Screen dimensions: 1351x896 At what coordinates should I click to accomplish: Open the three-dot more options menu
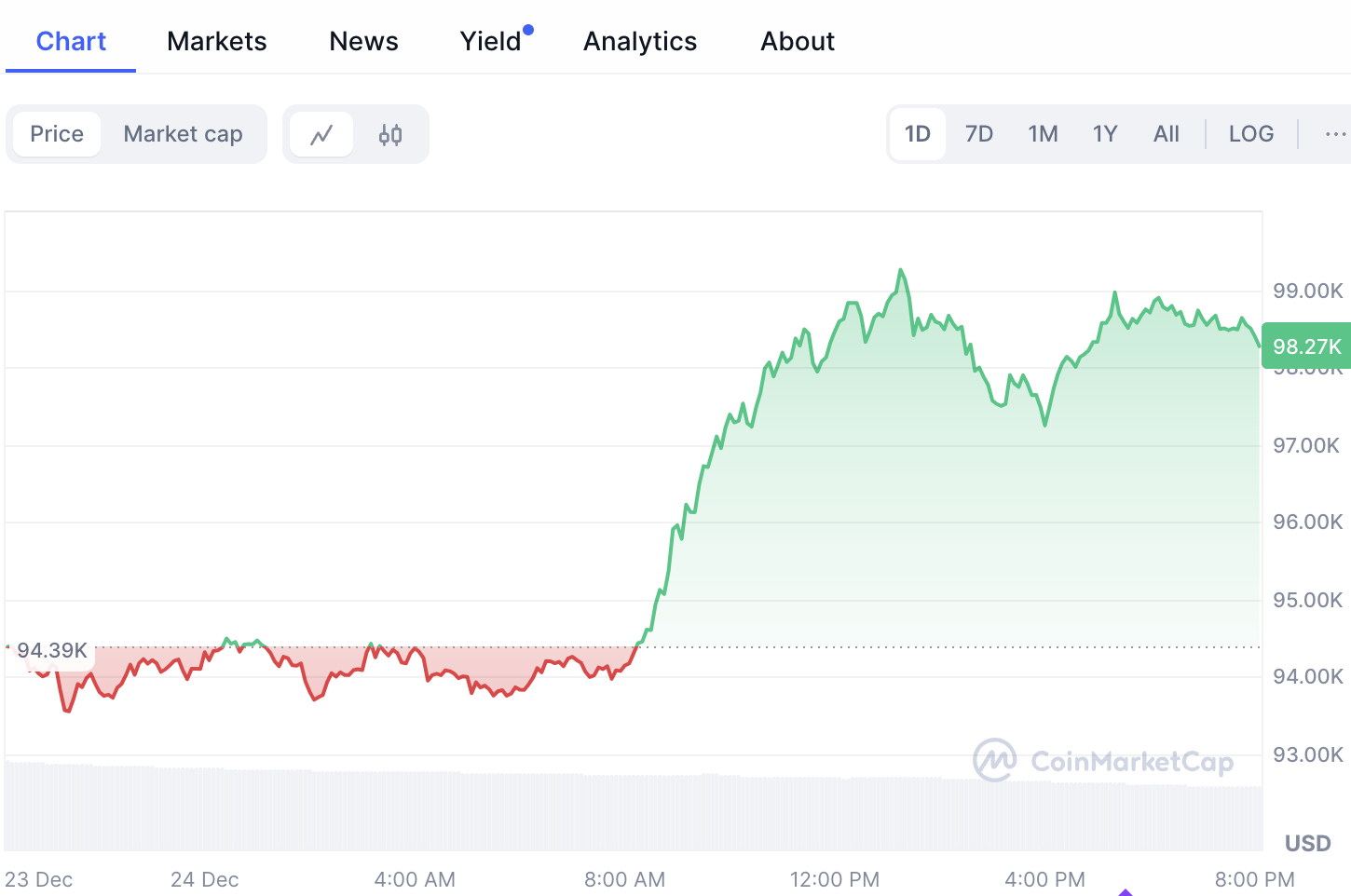pyautogui.click(x=1334, y=134)
